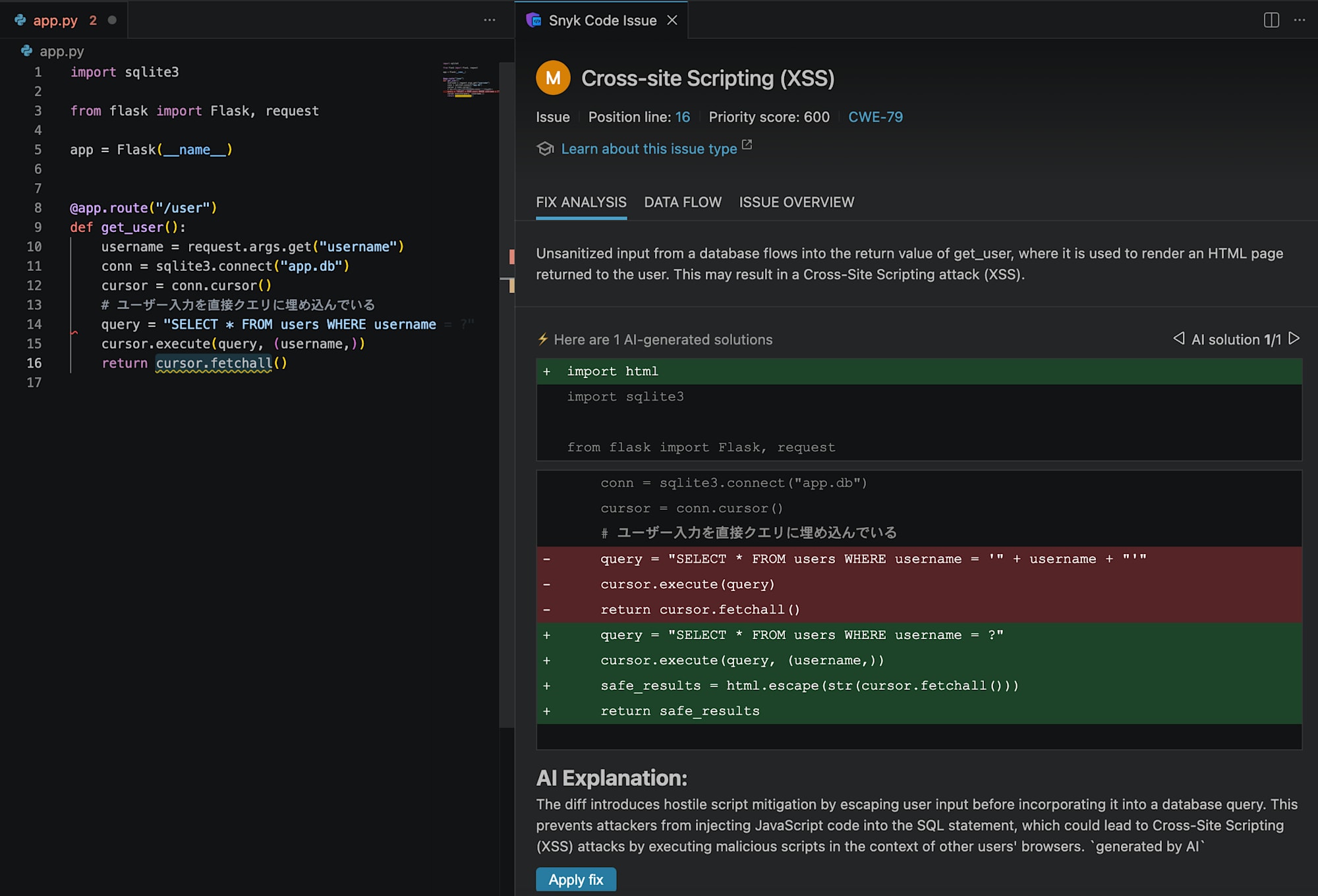Go to previous AI solution arrow
The width and height of the screenshot is (1318, 896).
coord(1178,339)
